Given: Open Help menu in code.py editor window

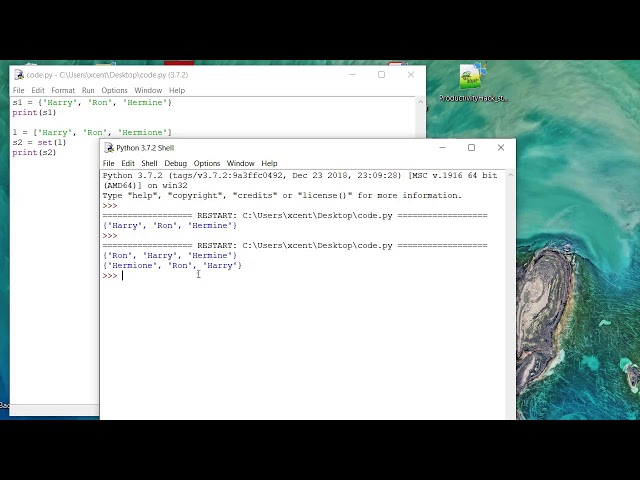Looking at the screenshot, I should [177, 90].
